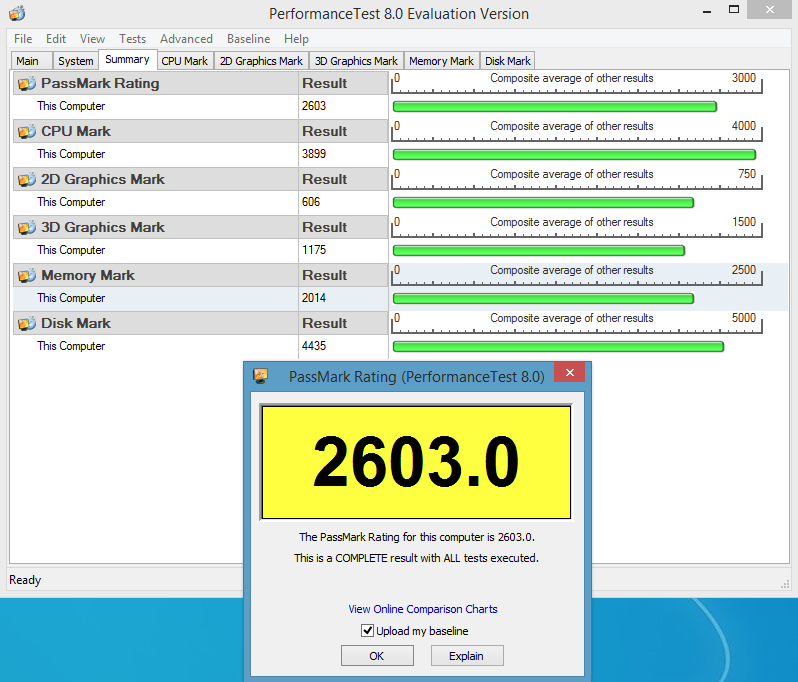Open the Tests menu

[132, 39]
